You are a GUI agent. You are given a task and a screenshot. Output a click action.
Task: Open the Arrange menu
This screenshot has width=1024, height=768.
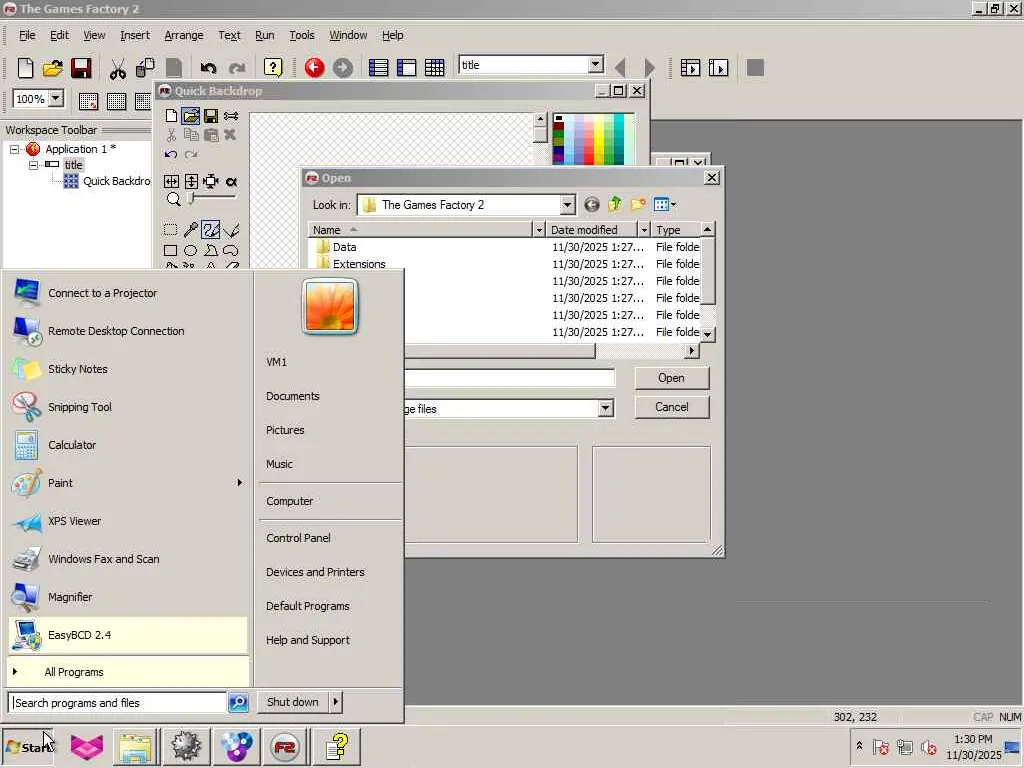(x=184, y=35)
